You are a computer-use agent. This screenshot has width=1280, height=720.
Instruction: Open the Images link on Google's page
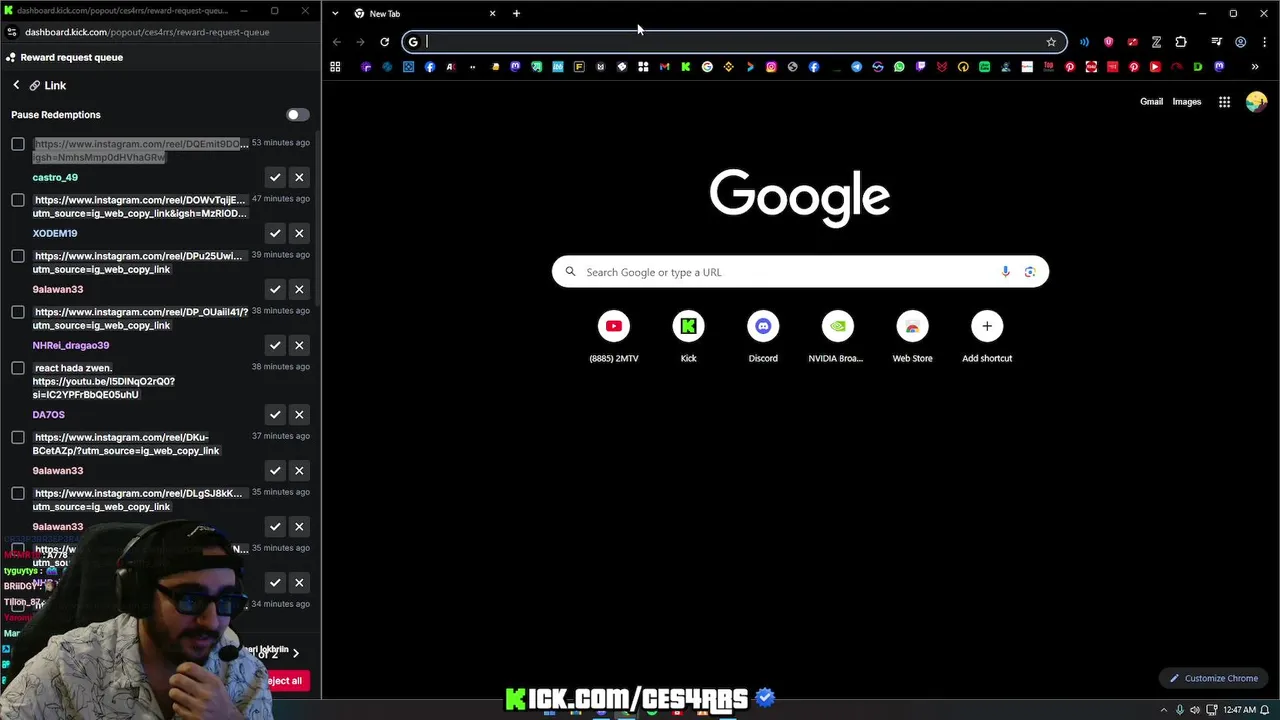pos(1187,102)
